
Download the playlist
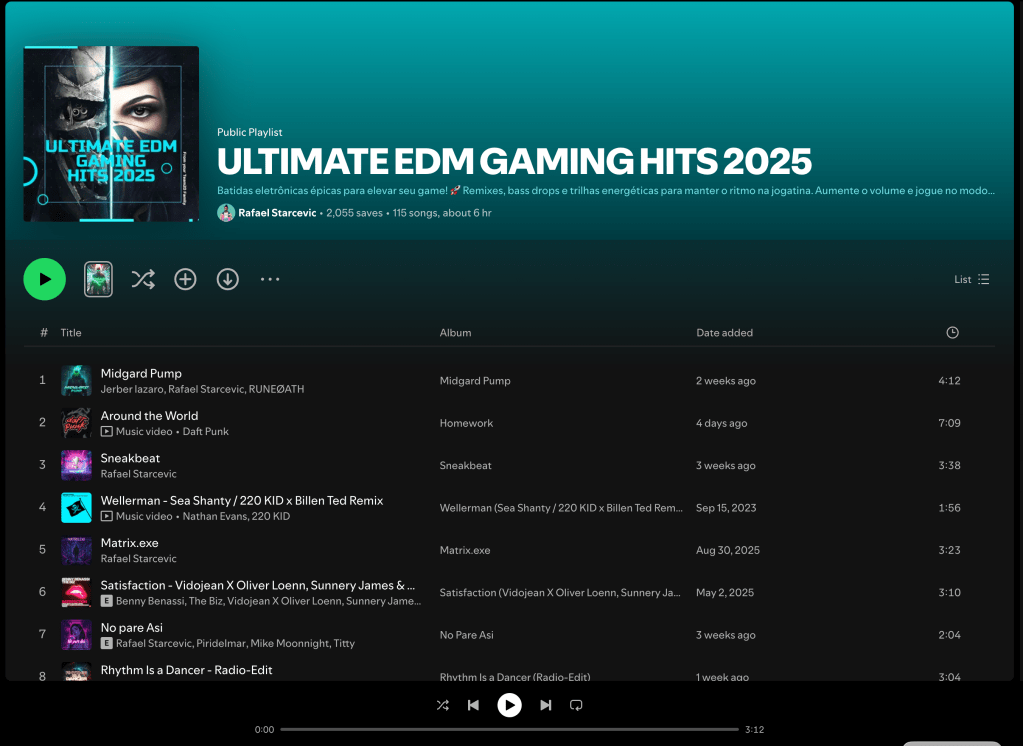[x=228, y=279]
